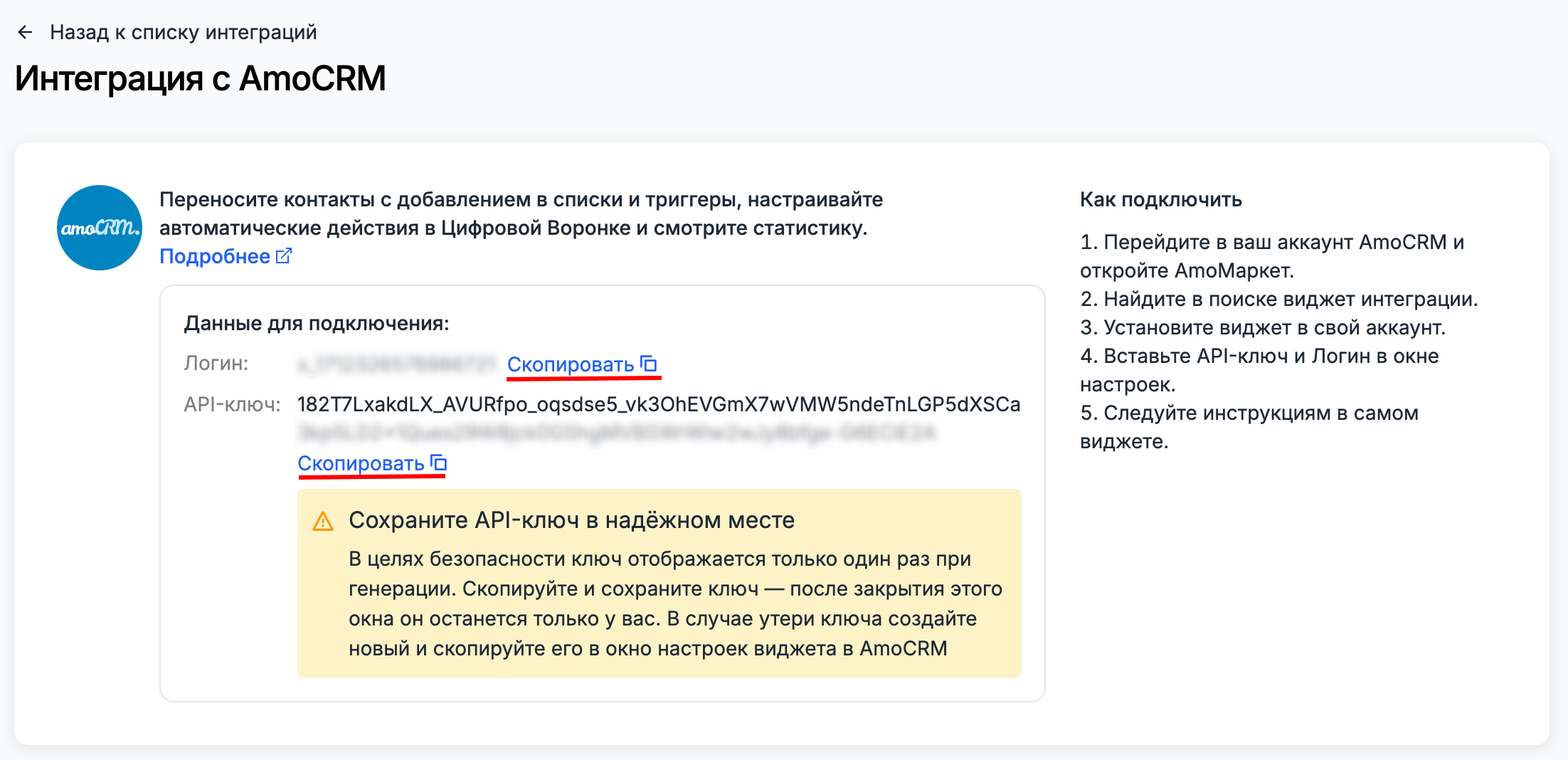Screen dimensions: 1568x760
Task: Click the Интеграция с AmoCRM page title
Action: click(x=201, y=79)
